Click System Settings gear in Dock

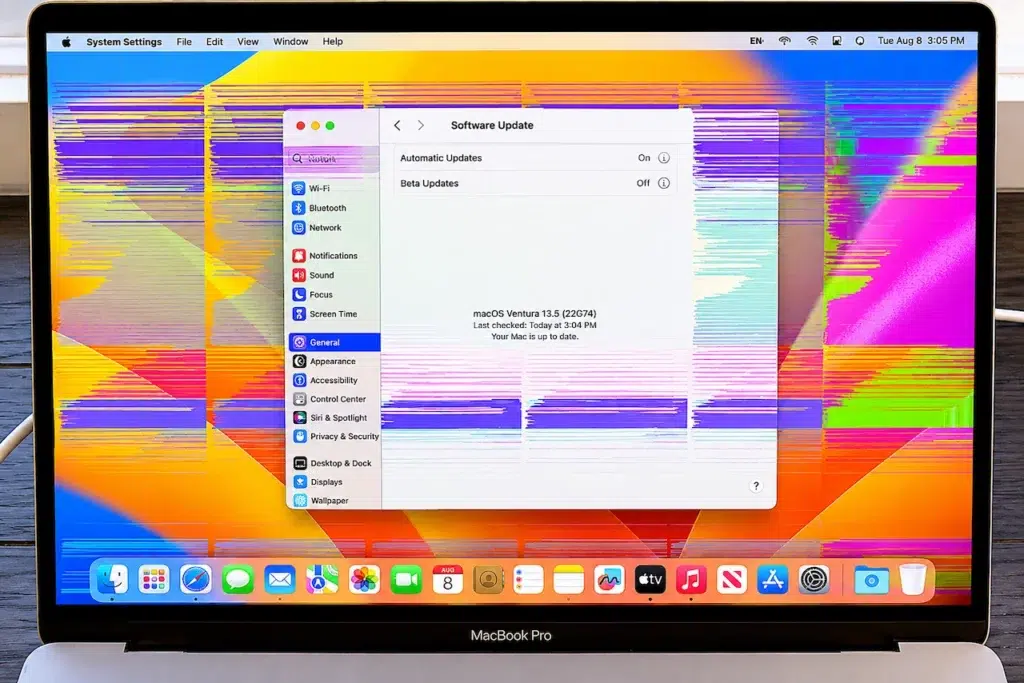[814, 579]
